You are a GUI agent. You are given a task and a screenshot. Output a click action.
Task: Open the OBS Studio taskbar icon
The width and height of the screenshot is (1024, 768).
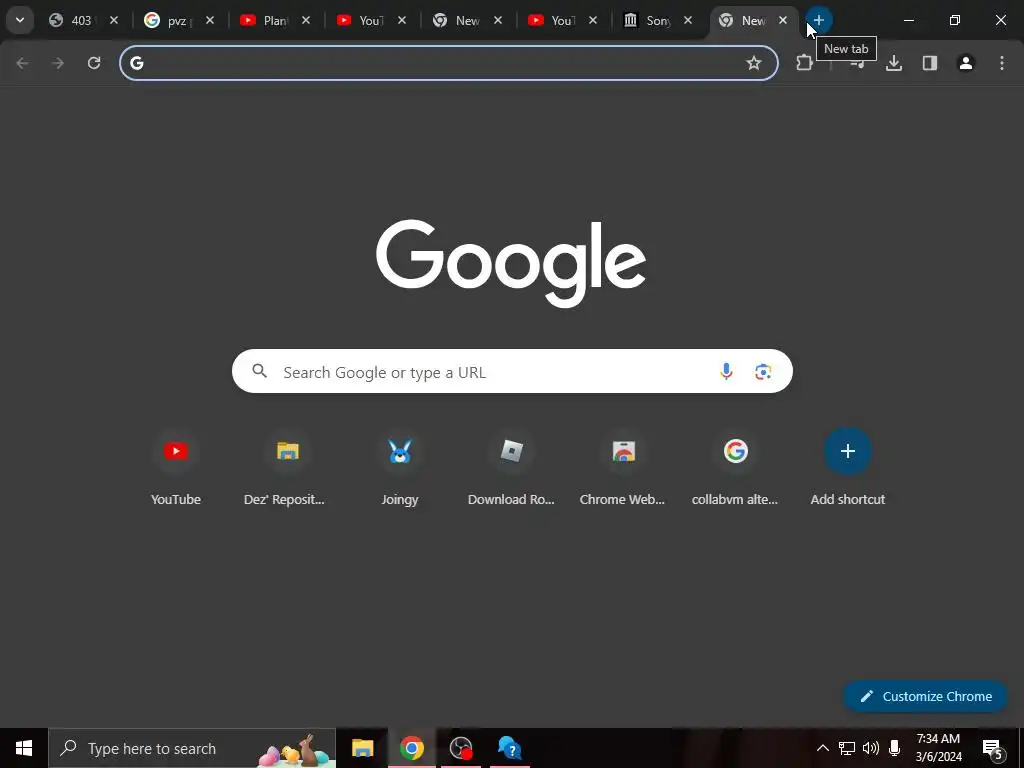tap(461, 748)
